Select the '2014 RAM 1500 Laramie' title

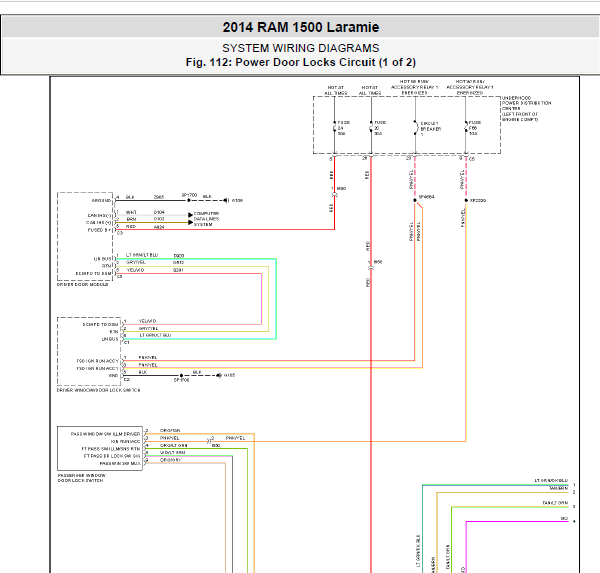301,27
